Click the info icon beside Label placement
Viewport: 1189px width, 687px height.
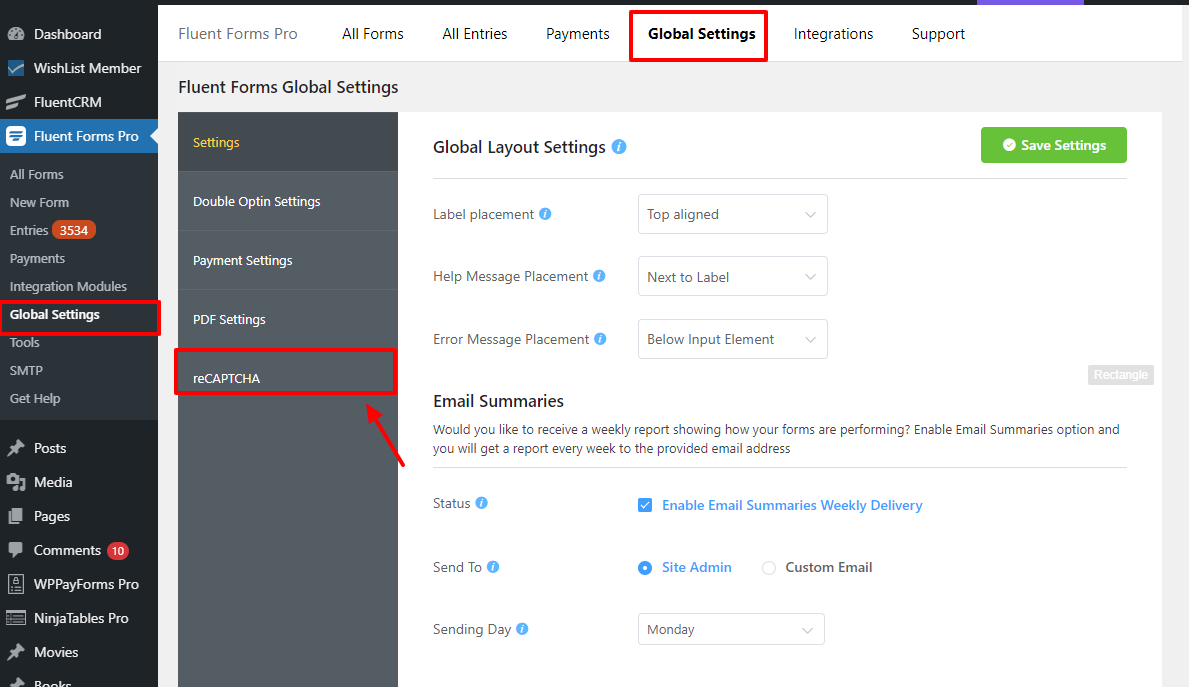(544, 213)
